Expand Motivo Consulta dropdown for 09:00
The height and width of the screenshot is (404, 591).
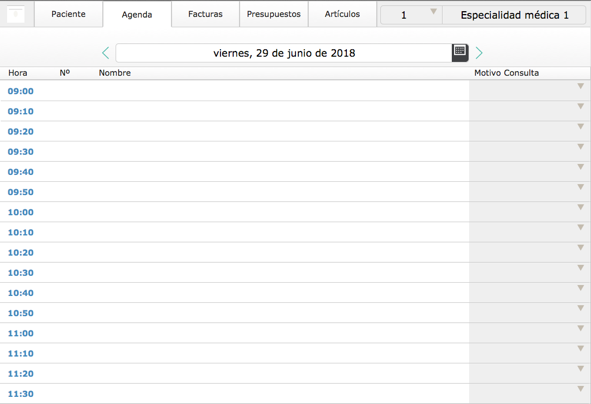point(580,86)
